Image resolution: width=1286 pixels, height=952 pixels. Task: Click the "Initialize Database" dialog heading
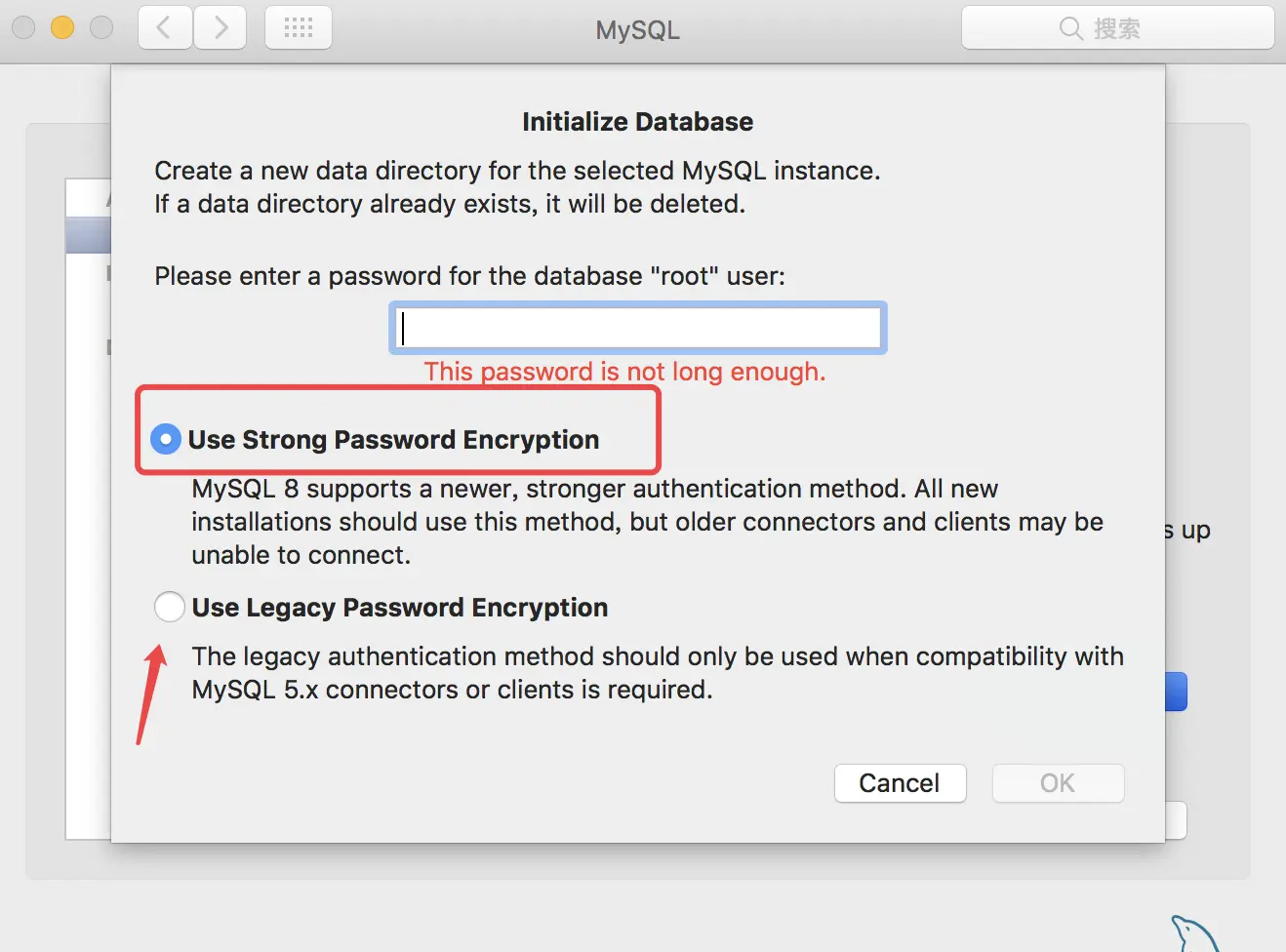coord(638,122)
